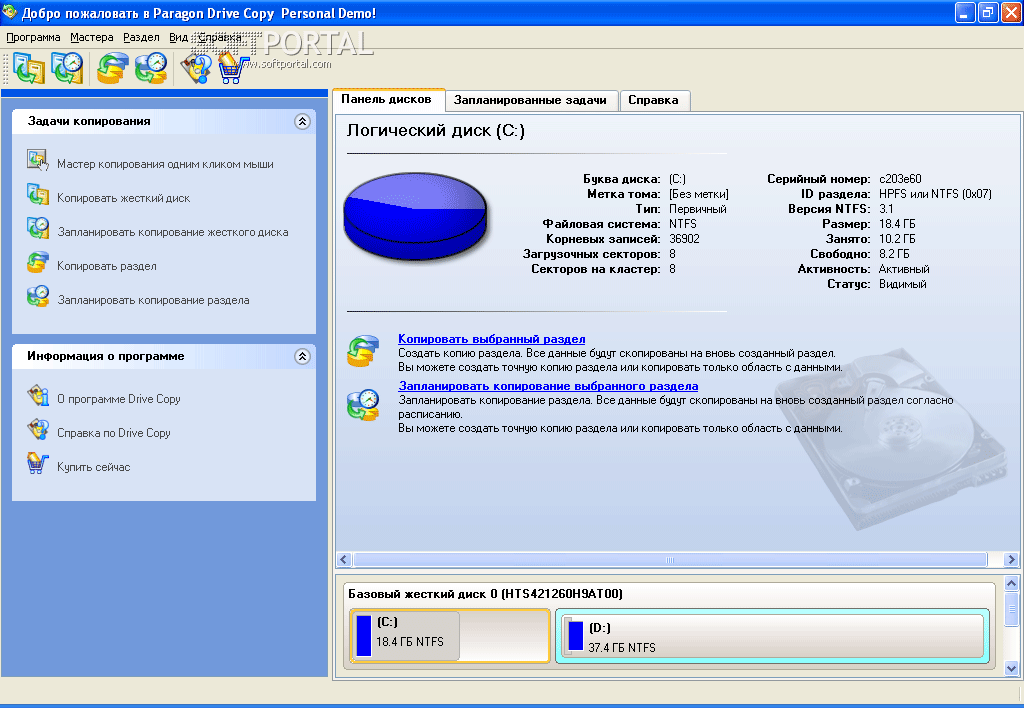Click the icon beside О программе Drive Copy
This screenshot has height=708, width=1024.
[38, 395]
